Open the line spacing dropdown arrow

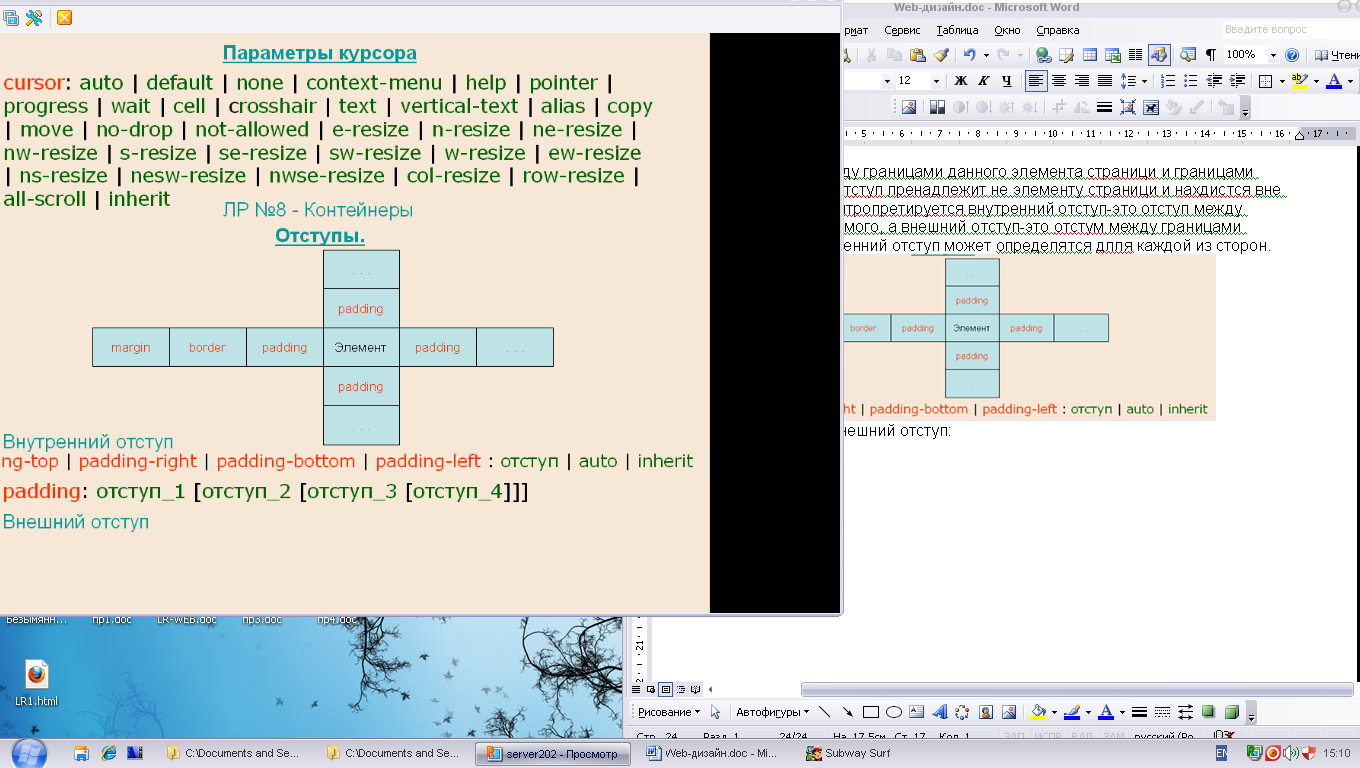[1145, 81]
